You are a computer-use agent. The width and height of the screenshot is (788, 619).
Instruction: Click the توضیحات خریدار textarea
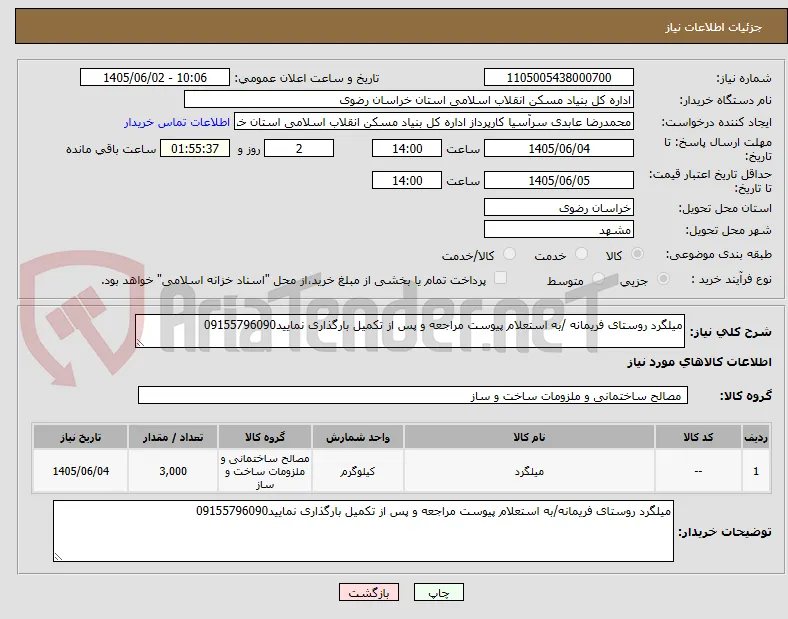click(363, 531)
